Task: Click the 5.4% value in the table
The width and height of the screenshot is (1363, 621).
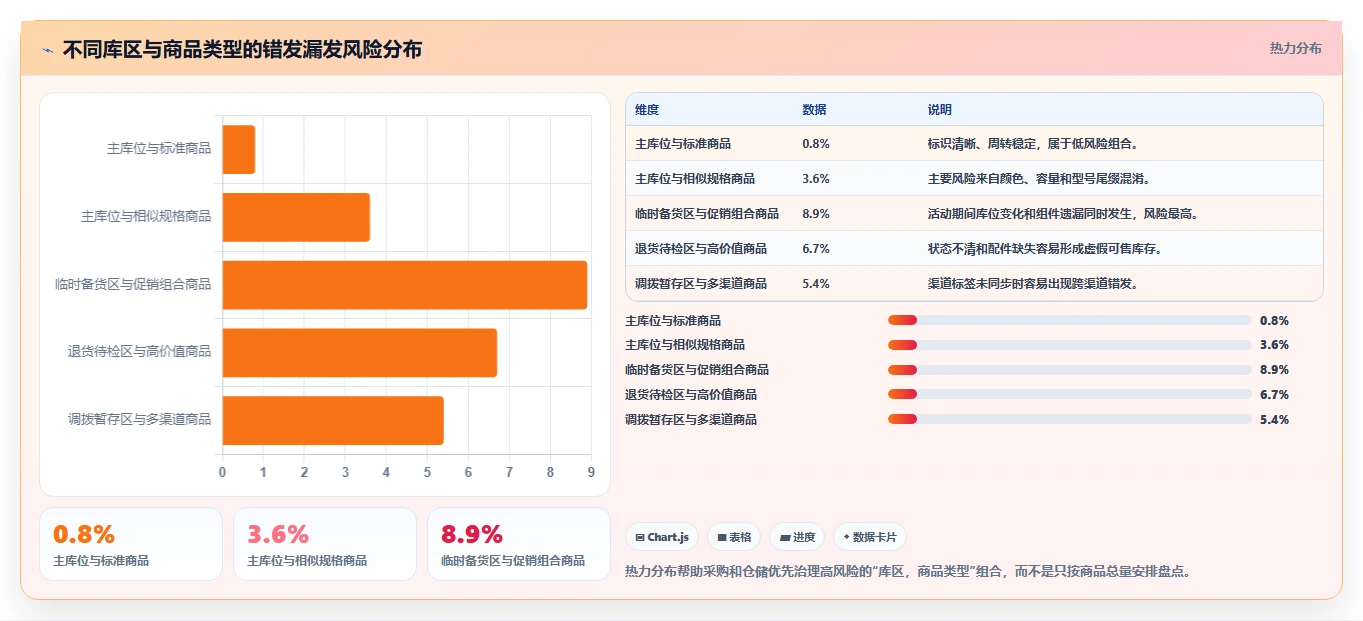Action: coord(816,284)
